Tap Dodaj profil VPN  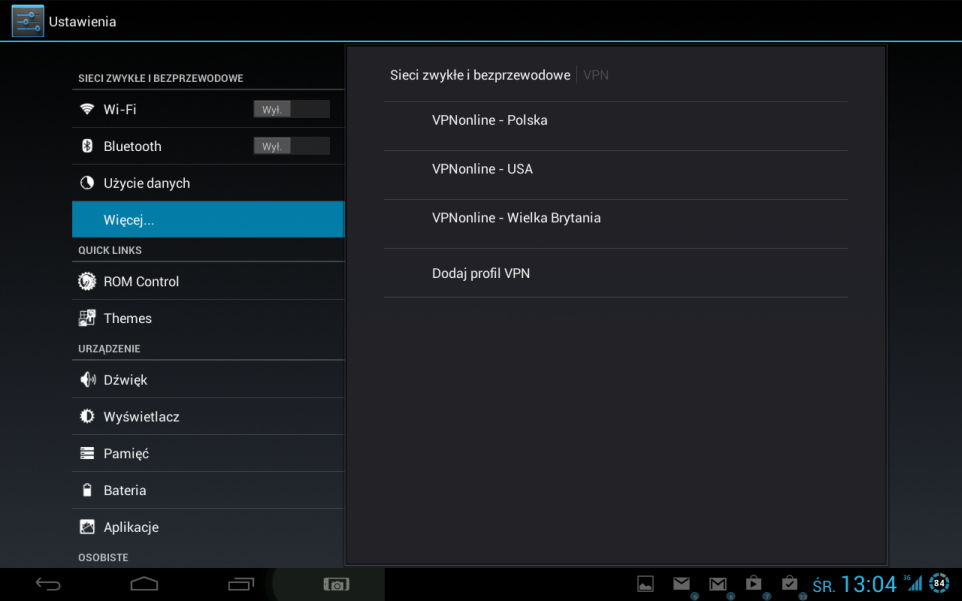[x=615, y=273]
